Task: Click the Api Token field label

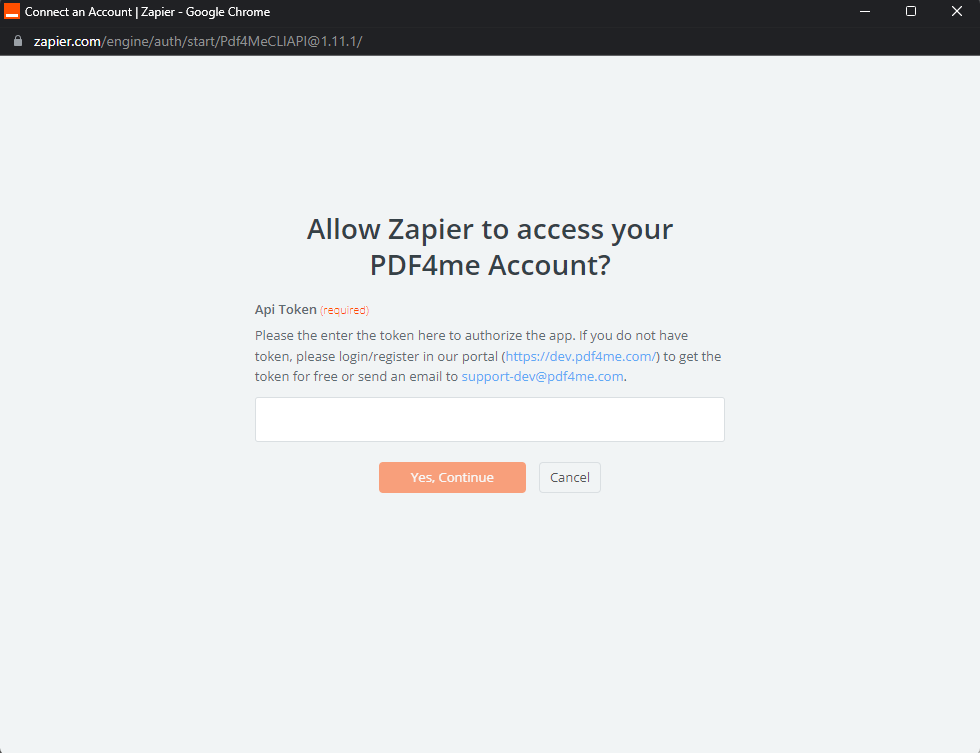Action: click(x=284, y=310)
